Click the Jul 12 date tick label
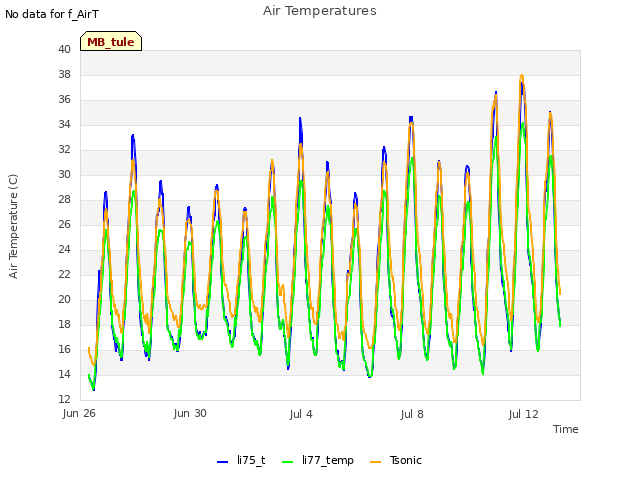640x480 pixels. point(524,414)
